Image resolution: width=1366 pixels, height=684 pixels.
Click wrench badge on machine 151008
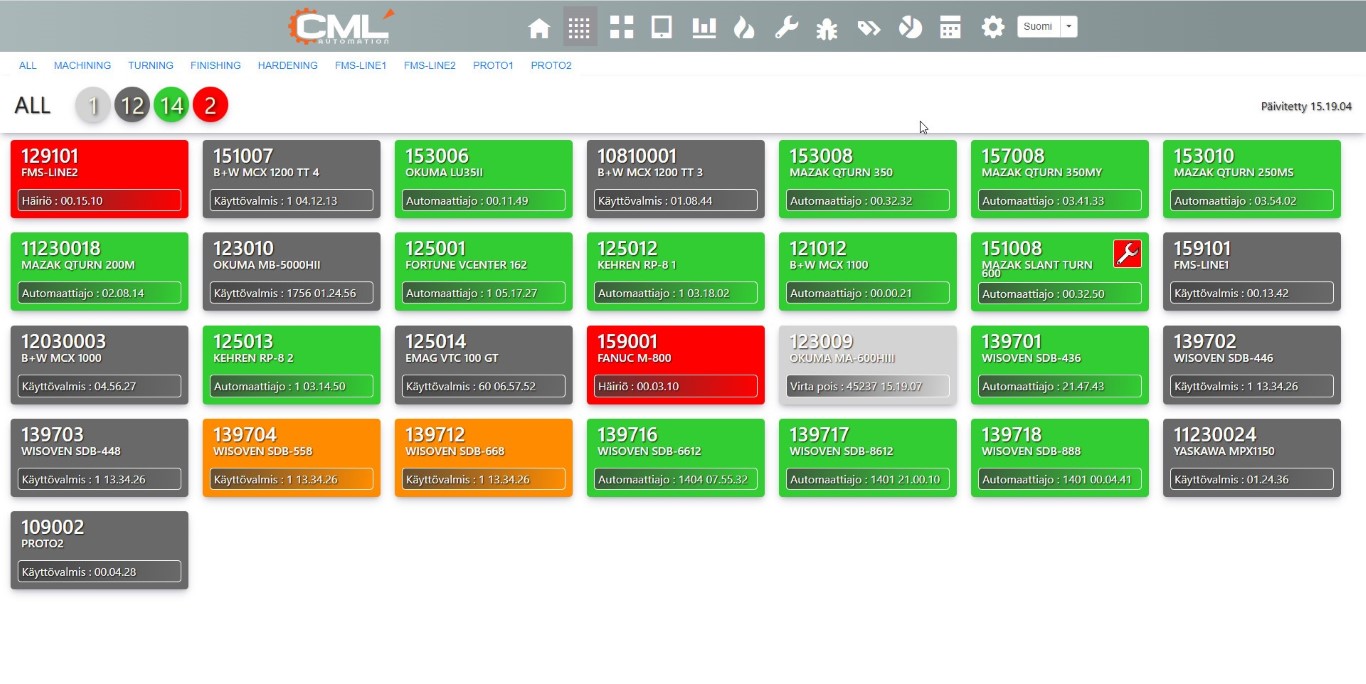point(1127,254)
